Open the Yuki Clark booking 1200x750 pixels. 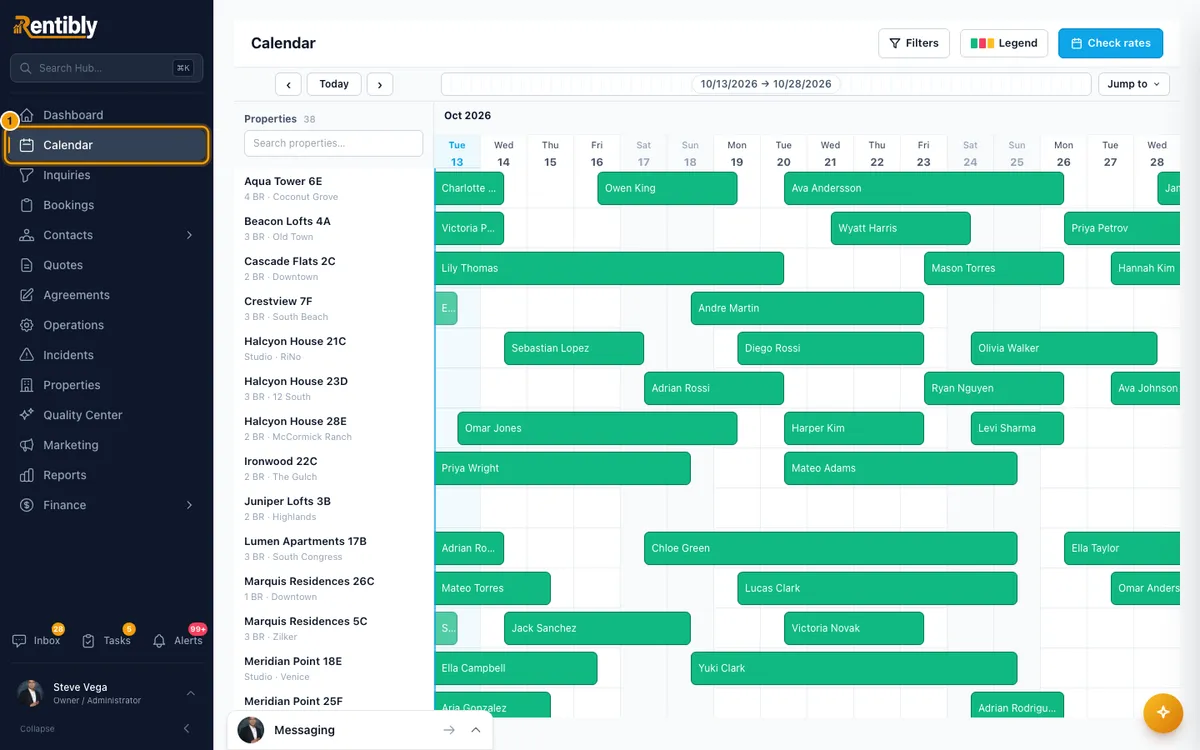point(854,668)
